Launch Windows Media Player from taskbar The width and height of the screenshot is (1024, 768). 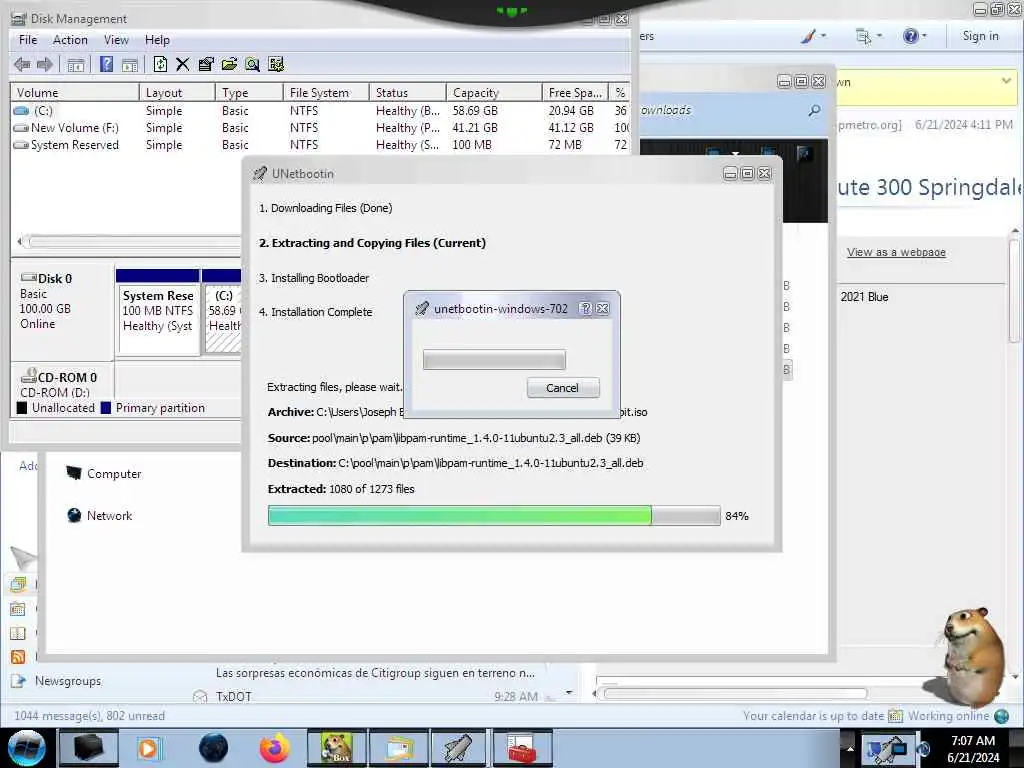[x=148, y=748]
